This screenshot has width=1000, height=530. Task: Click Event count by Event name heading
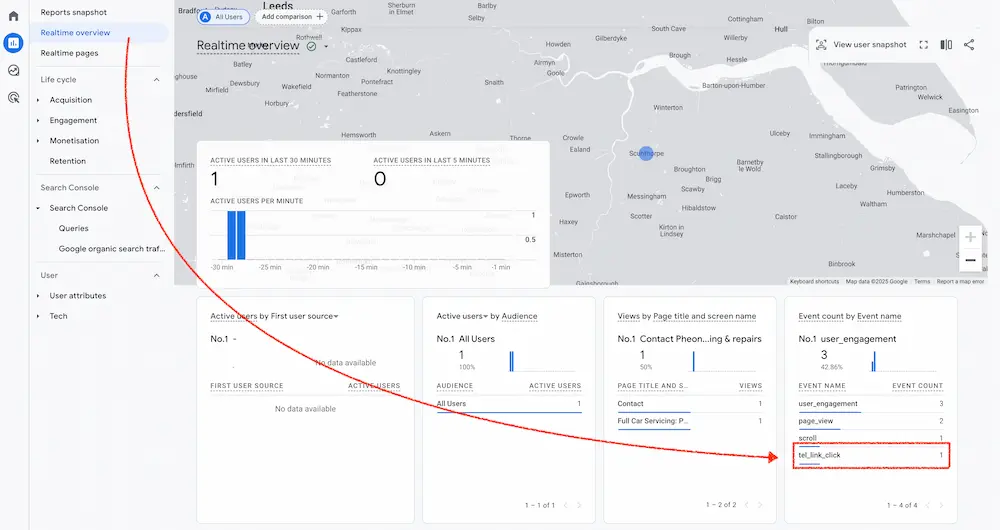(x=849, y=316)
